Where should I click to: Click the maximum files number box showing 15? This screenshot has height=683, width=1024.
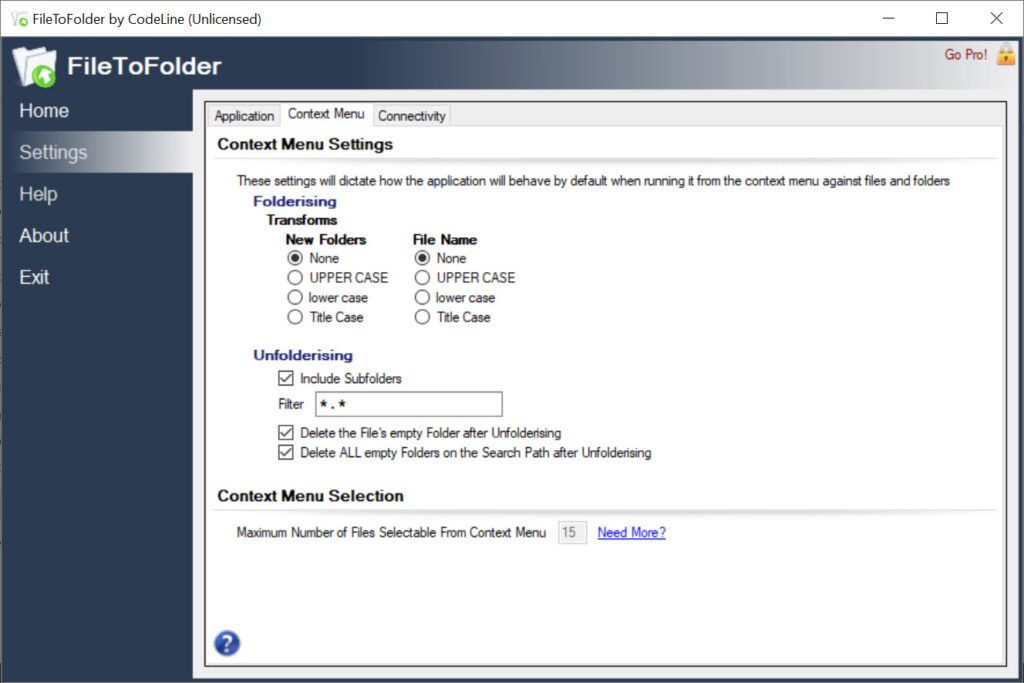pos(572,532)
